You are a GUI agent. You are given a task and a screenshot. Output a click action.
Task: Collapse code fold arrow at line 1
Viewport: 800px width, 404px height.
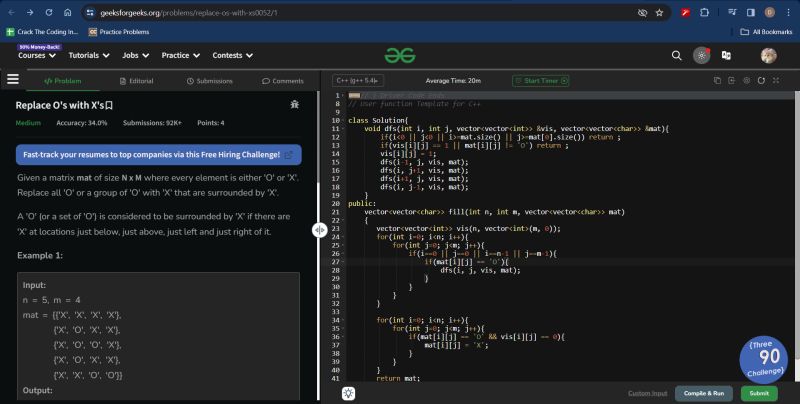[x=342, y=96]
